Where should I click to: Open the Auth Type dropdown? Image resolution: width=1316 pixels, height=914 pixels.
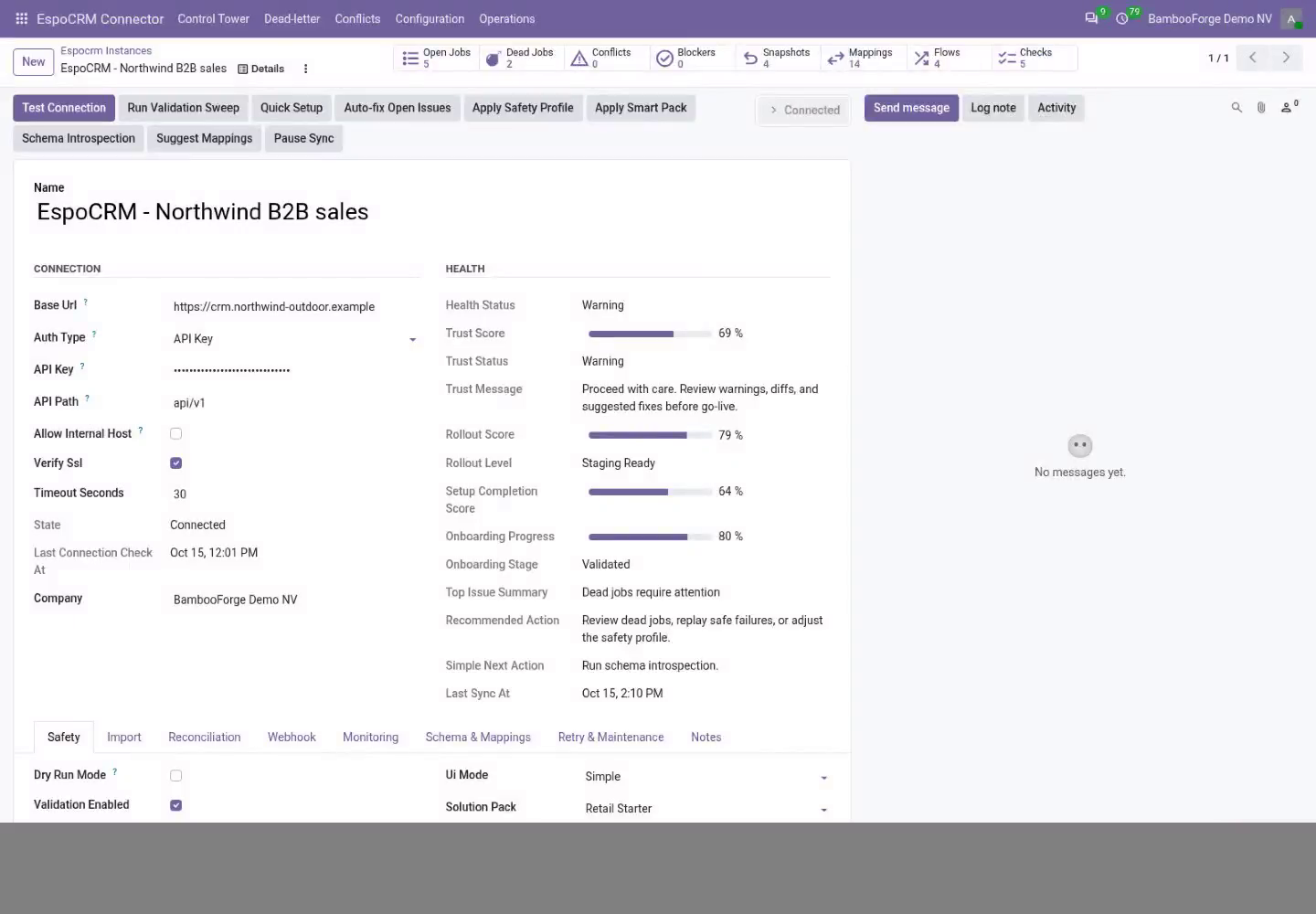(x=296, y=339)
